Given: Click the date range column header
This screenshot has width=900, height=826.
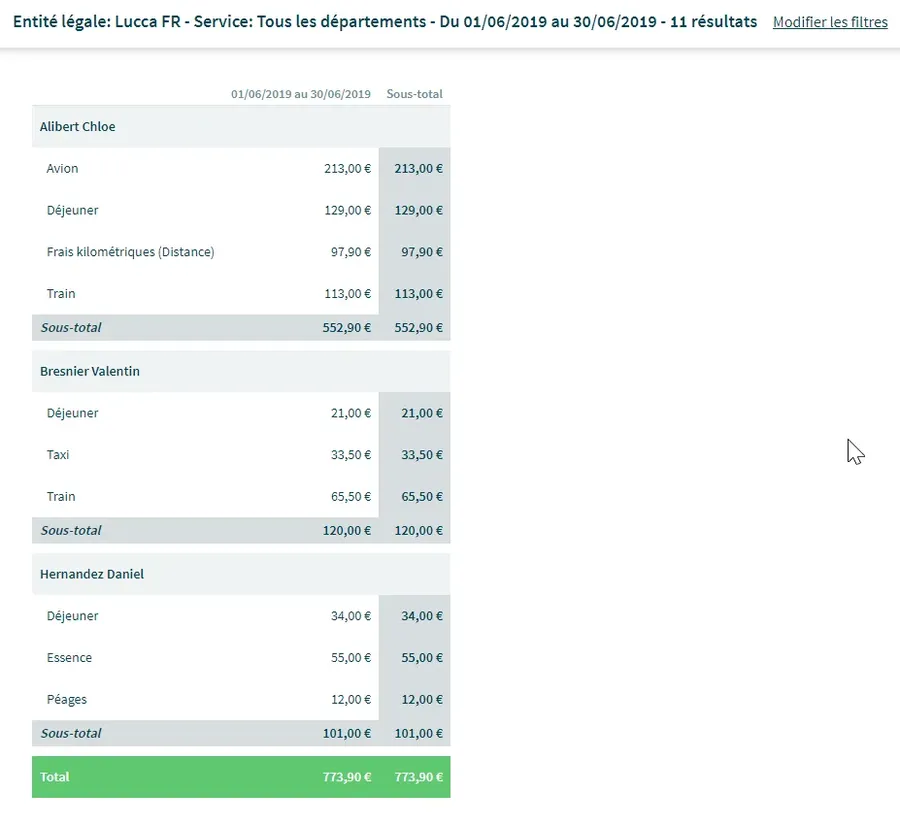Looking at the screenshot, I should coord(300,94).
